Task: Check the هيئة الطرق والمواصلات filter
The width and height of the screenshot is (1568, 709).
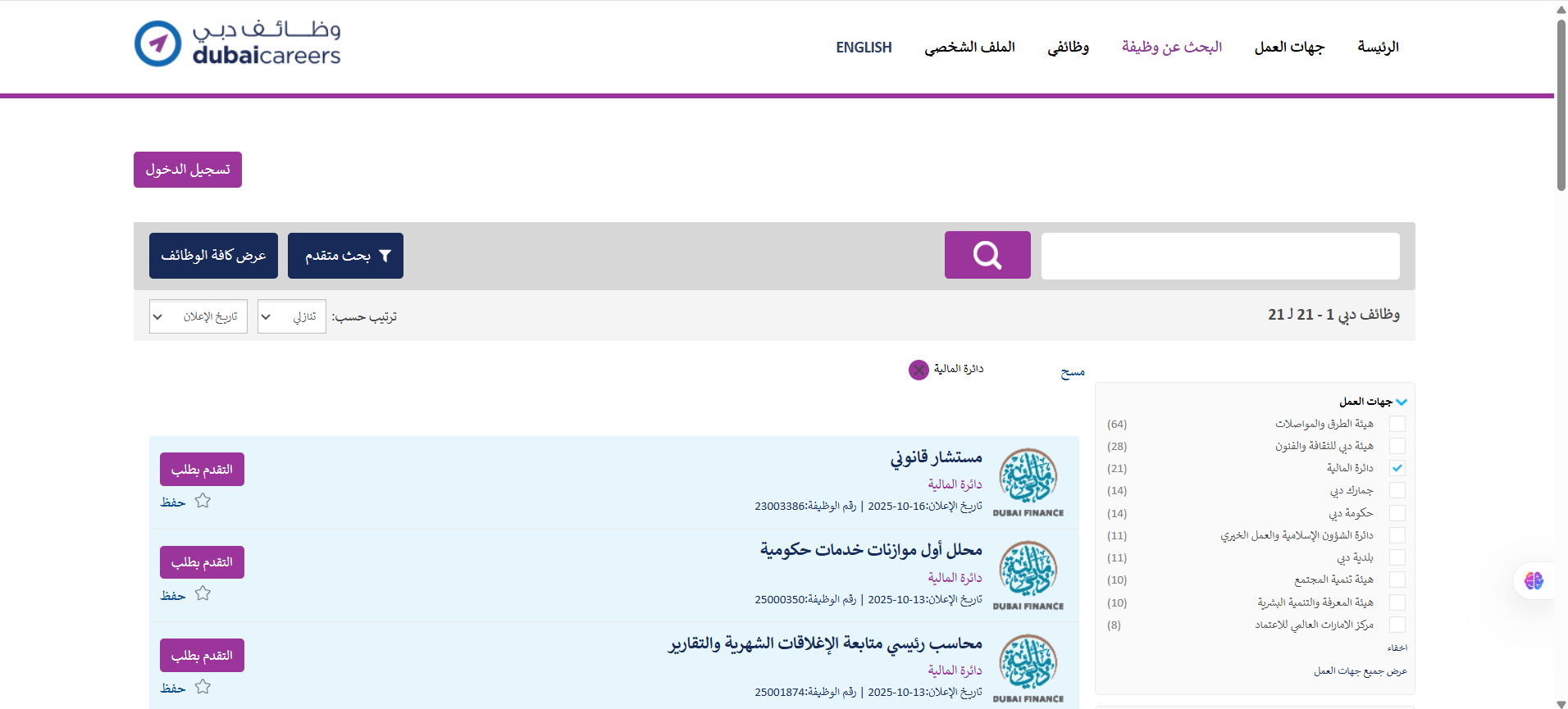Action: pos(1397,424)
